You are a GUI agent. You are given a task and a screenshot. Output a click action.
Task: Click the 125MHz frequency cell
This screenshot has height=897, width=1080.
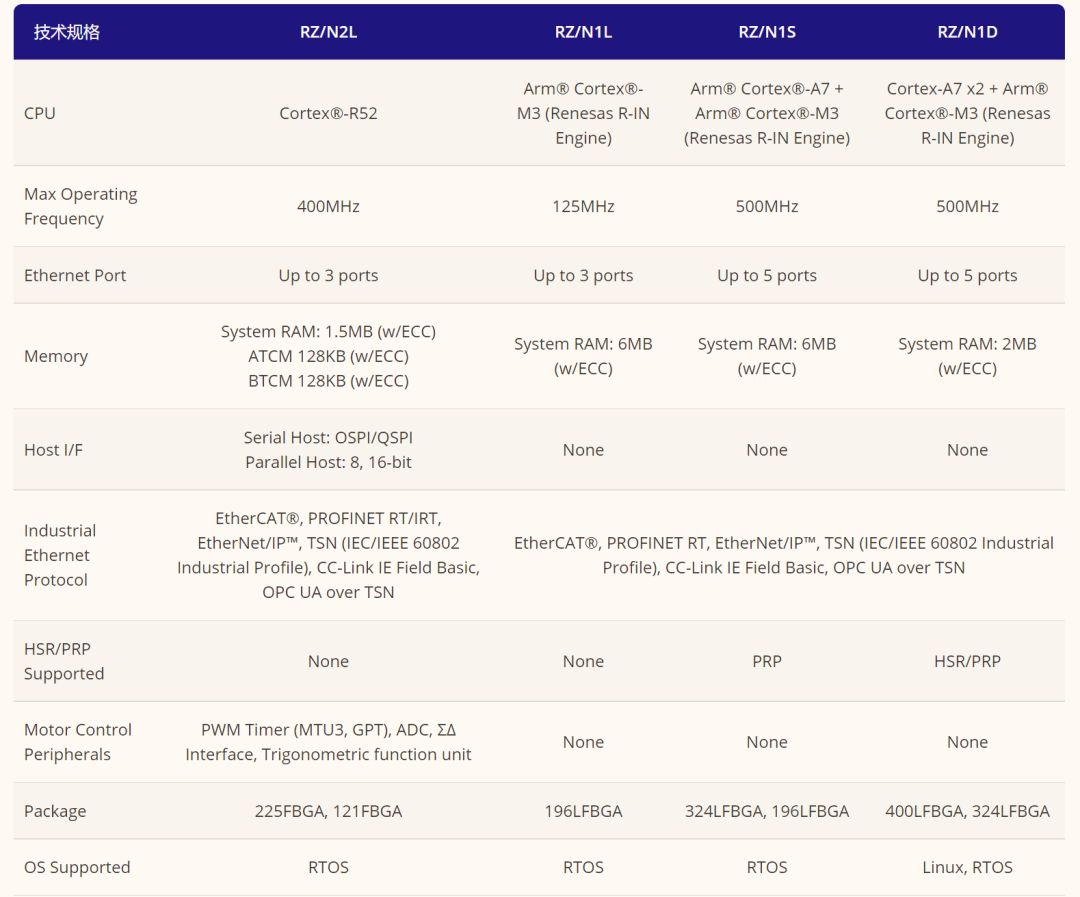pyautogui.click(x=583, y=206)
